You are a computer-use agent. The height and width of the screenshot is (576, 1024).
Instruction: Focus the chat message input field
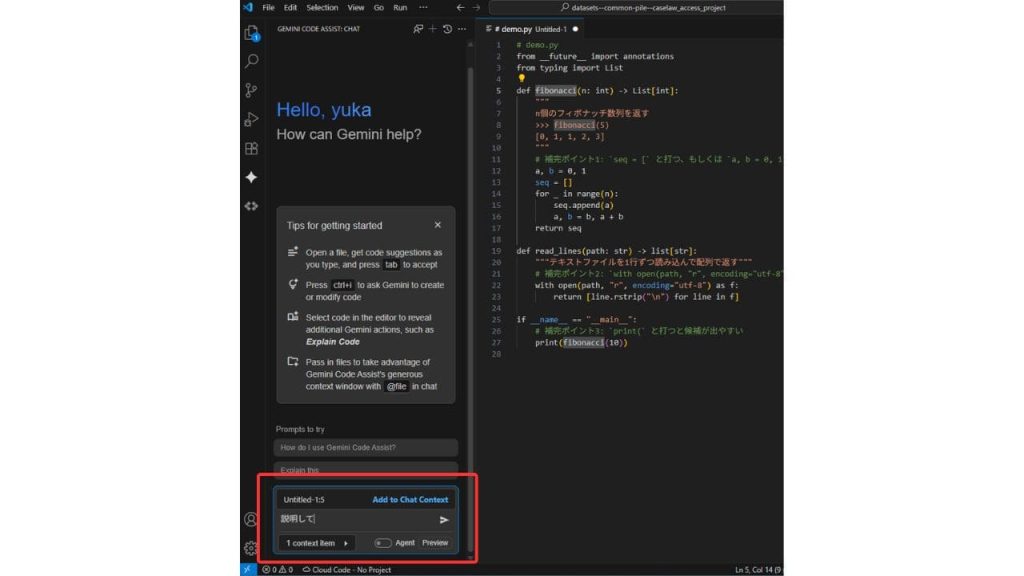point(358,519)
